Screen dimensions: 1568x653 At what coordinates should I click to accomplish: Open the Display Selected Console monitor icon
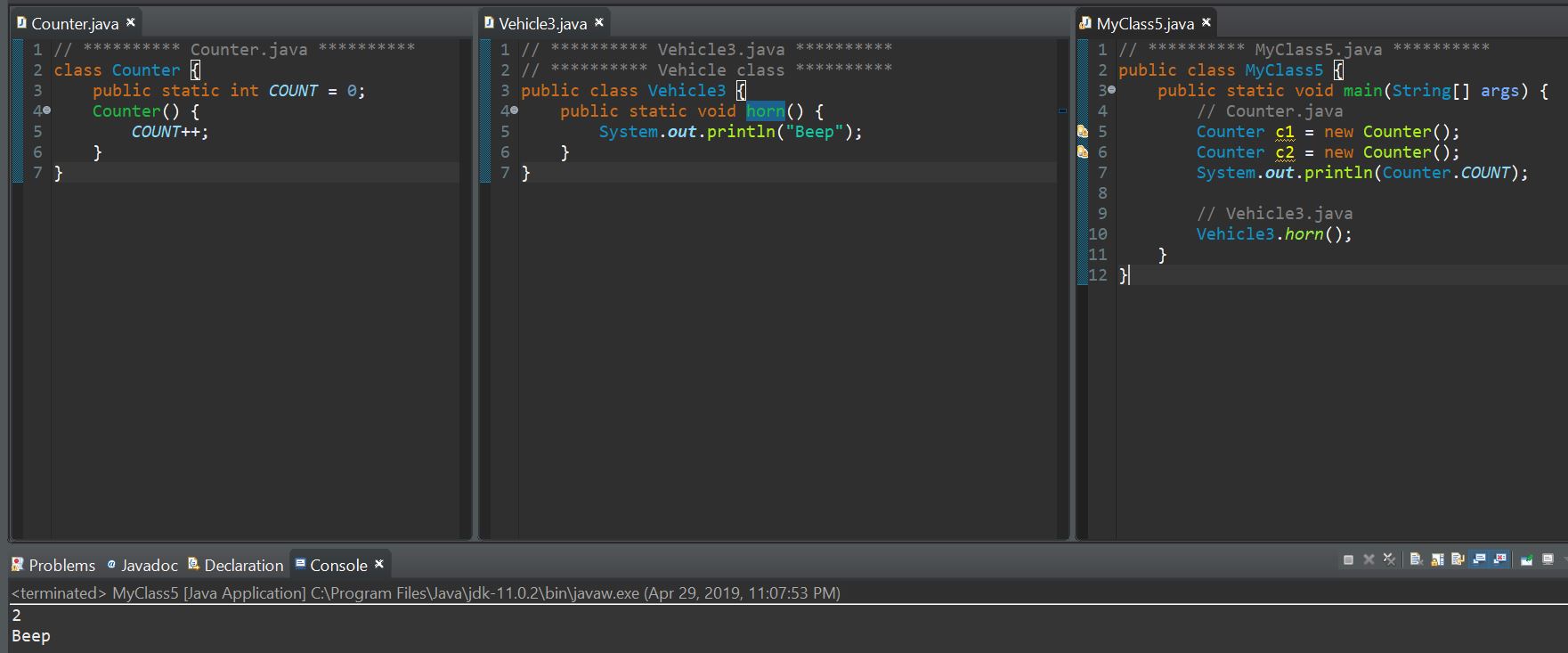point(1548,559)
